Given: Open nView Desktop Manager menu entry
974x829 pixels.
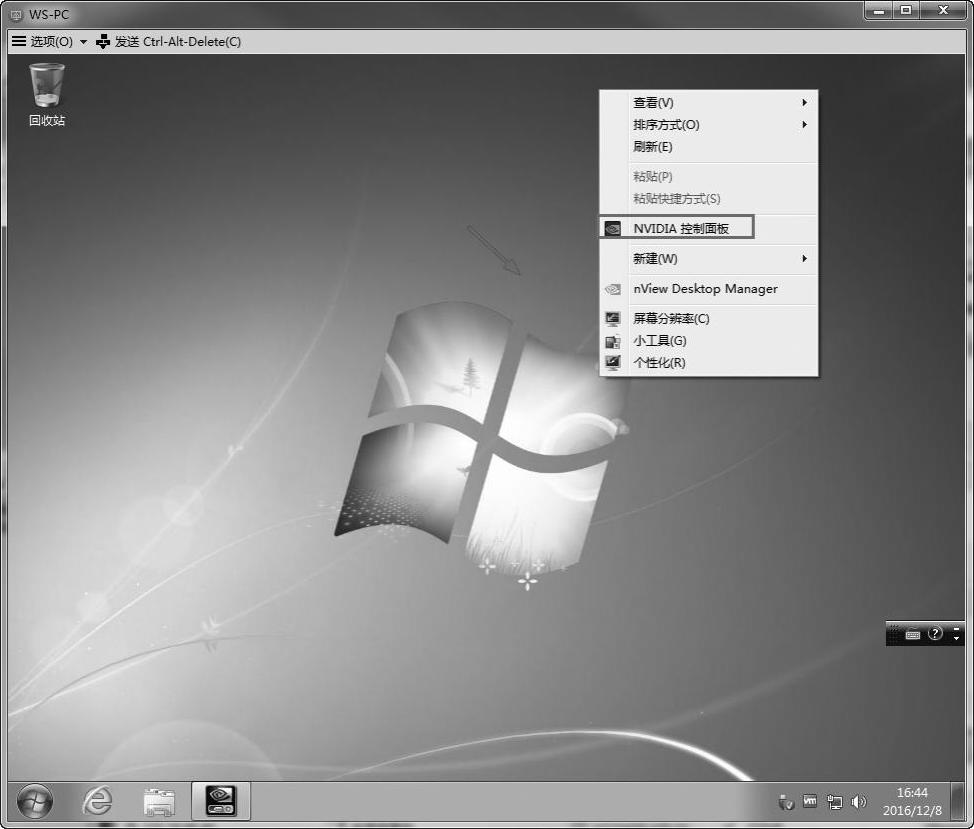Looking at the screenshot, I should click(705, 289).
